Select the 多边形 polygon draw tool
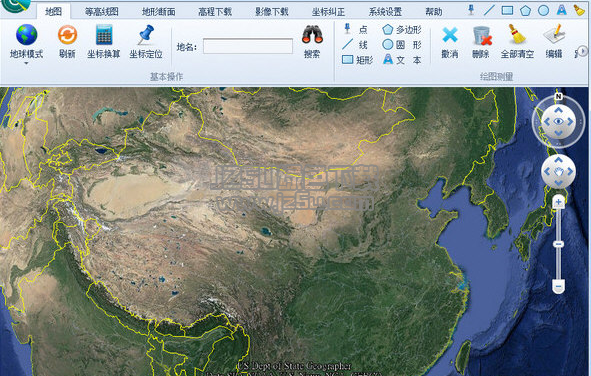 402,29
